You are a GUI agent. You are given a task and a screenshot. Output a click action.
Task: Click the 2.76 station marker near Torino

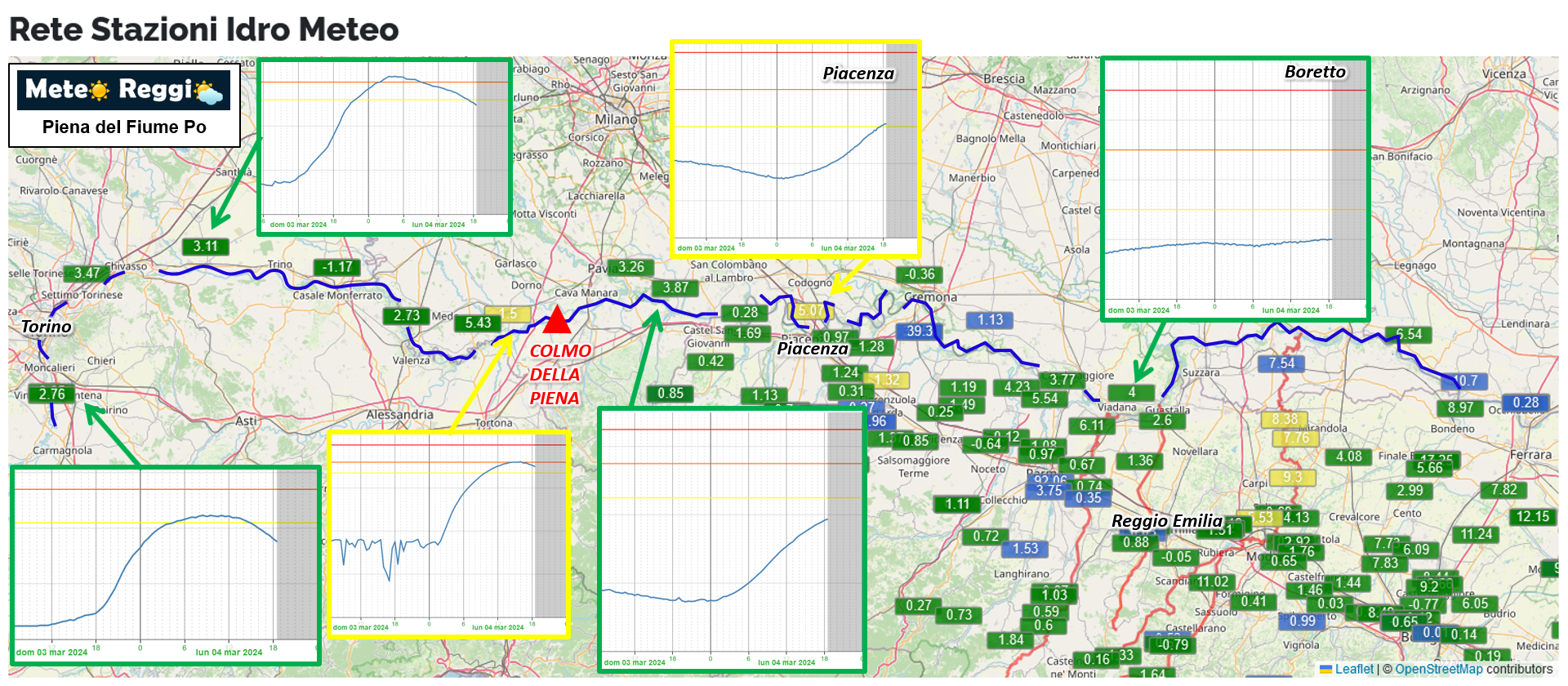[x=51, y=394]
